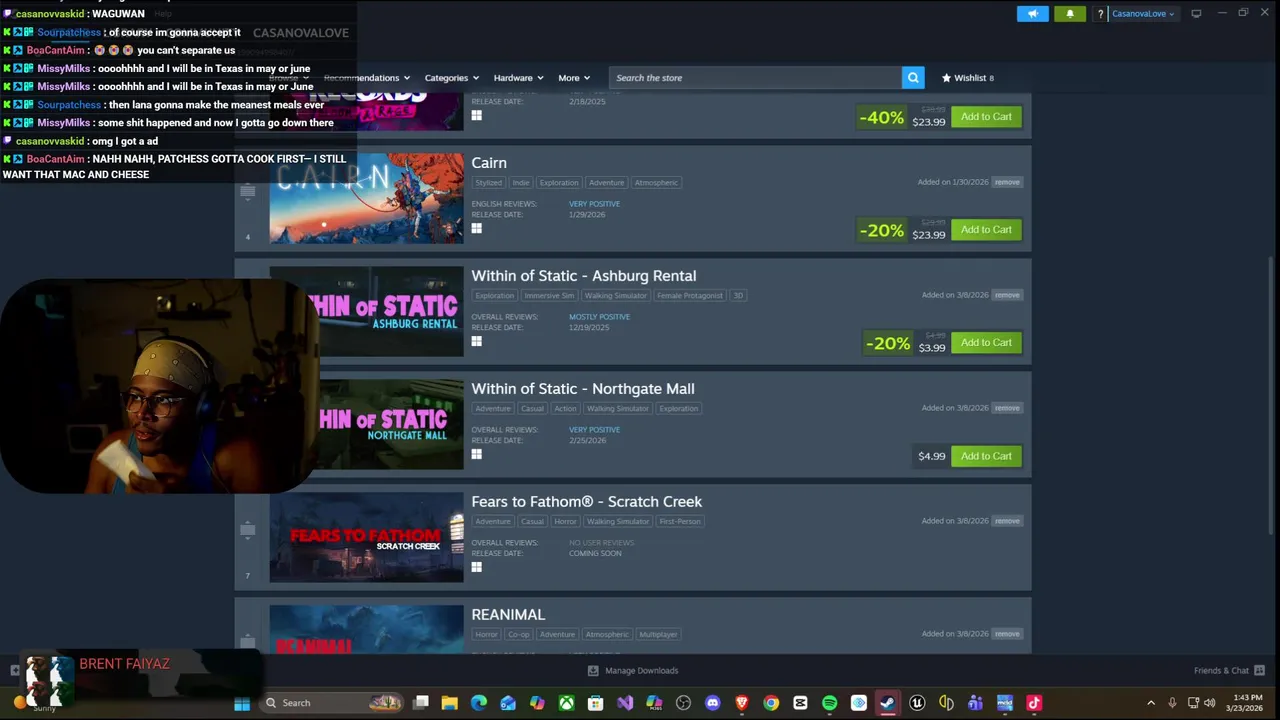Viewport: 1280px width, 720px height.
Task: Open Brave browser from taskbar
Action: point(742,703)
